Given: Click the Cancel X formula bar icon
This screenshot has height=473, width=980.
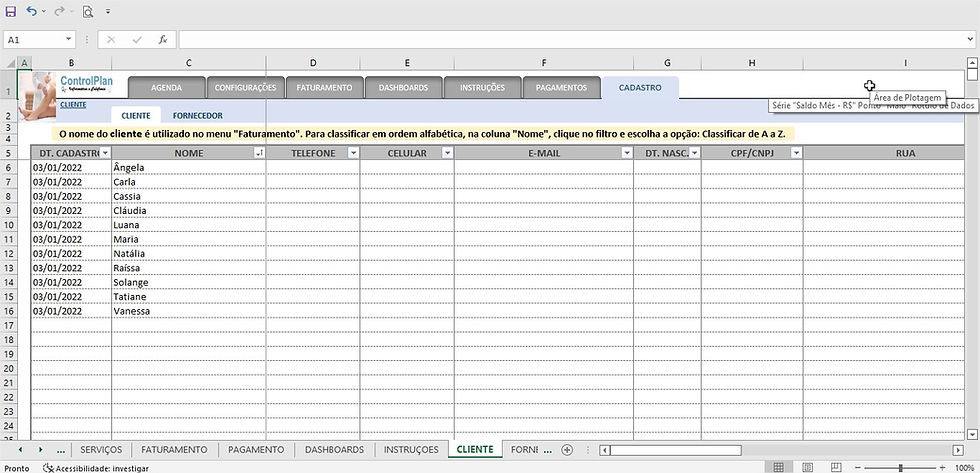Looking at the screenshot, I should pos(111,39).
